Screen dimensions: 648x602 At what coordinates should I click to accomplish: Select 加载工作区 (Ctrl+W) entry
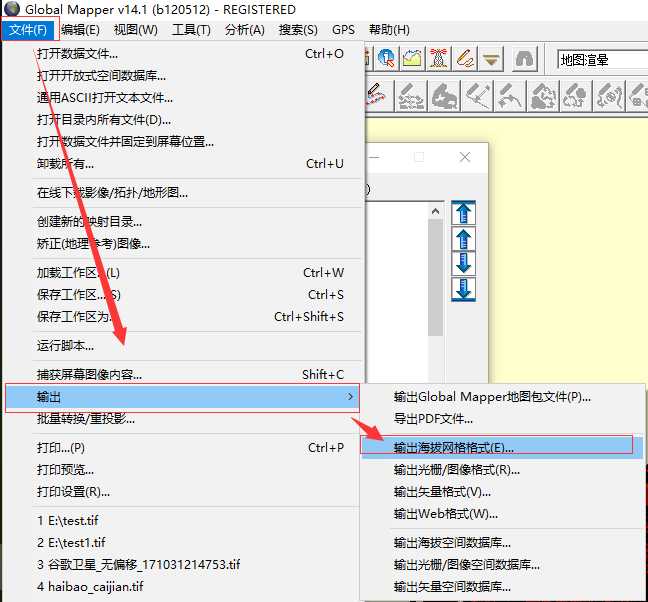tap(184, 273)
